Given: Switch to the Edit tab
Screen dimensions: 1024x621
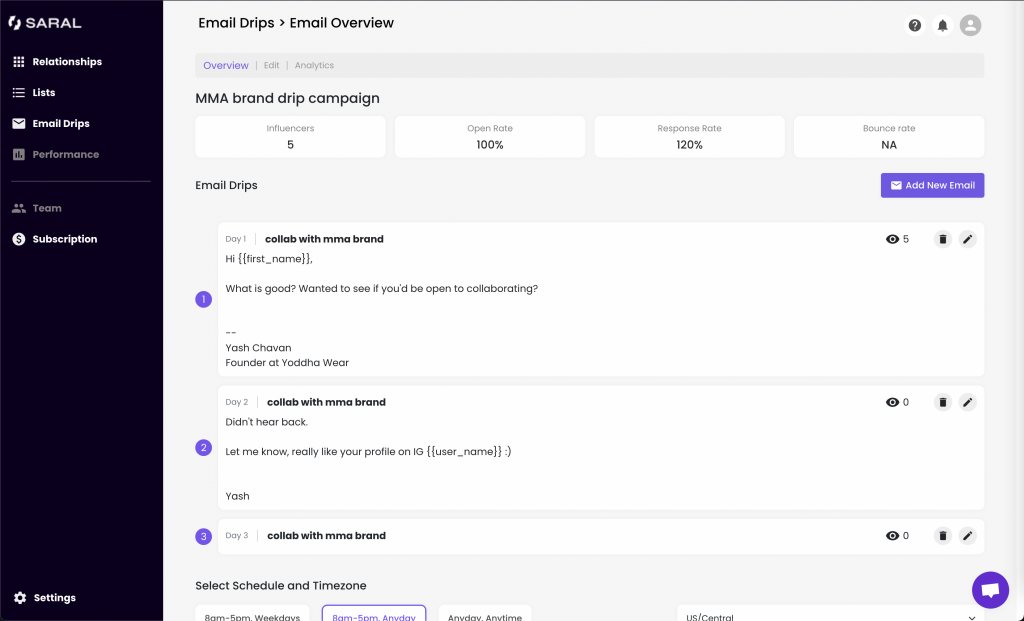Looking at the screenshot, I should tap(271, 65).
